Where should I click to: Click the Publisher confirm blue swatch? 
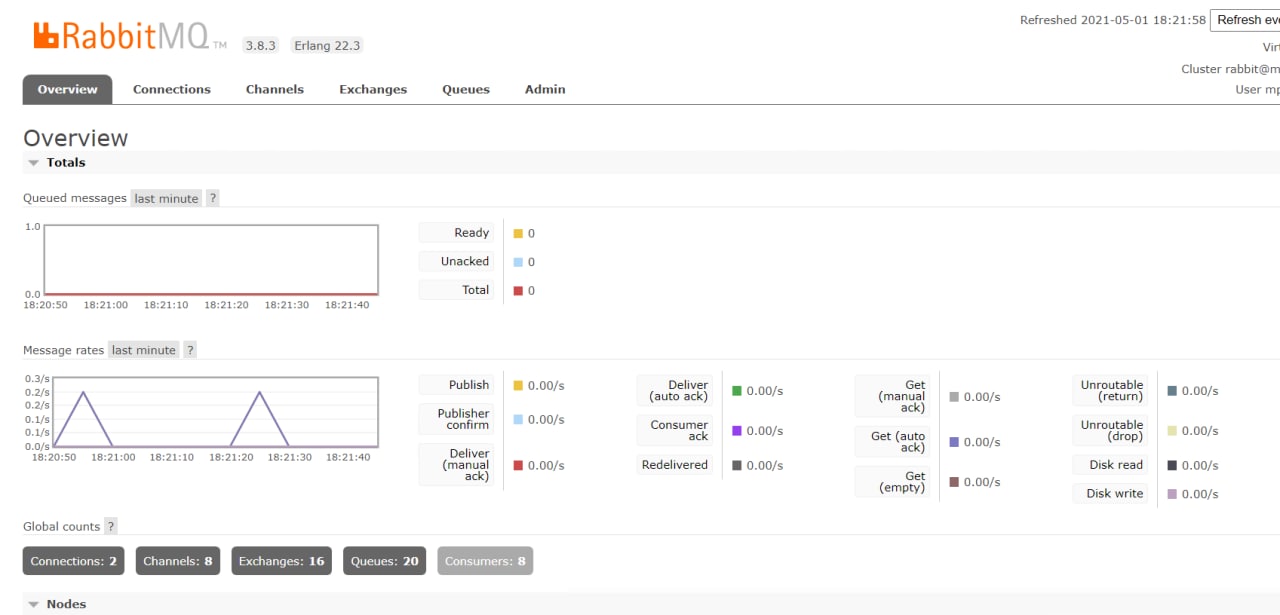click(x=518, y=419)
